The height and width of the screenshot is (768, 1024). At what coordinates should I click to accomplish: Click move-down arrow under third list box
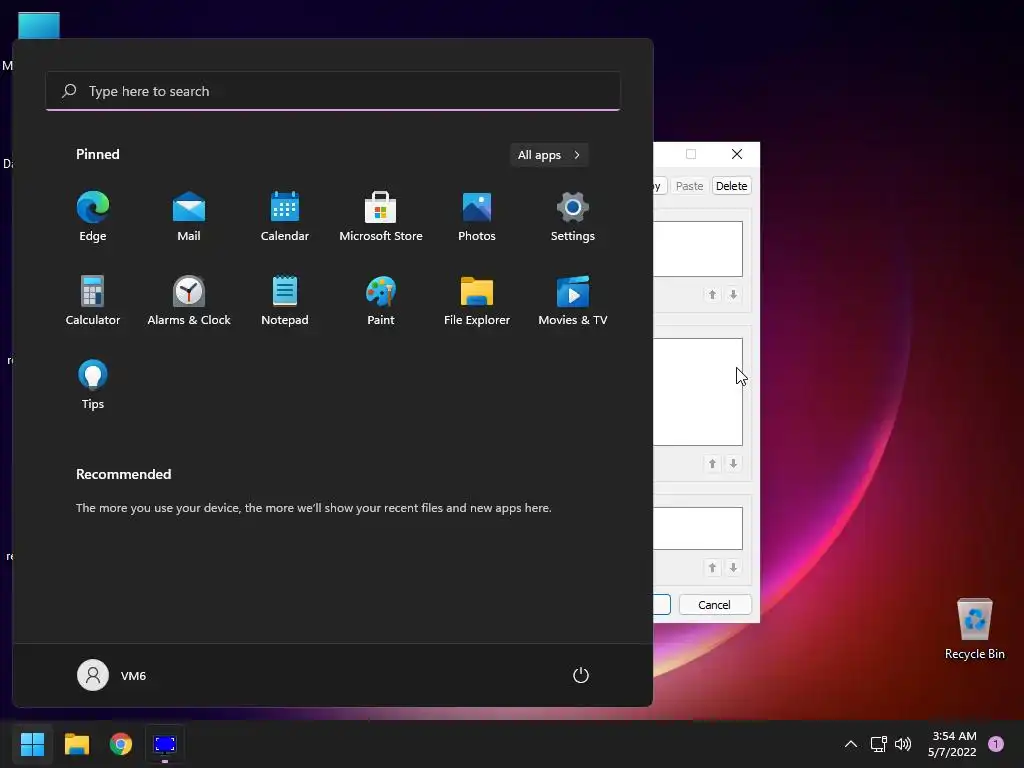click(733, 568)
